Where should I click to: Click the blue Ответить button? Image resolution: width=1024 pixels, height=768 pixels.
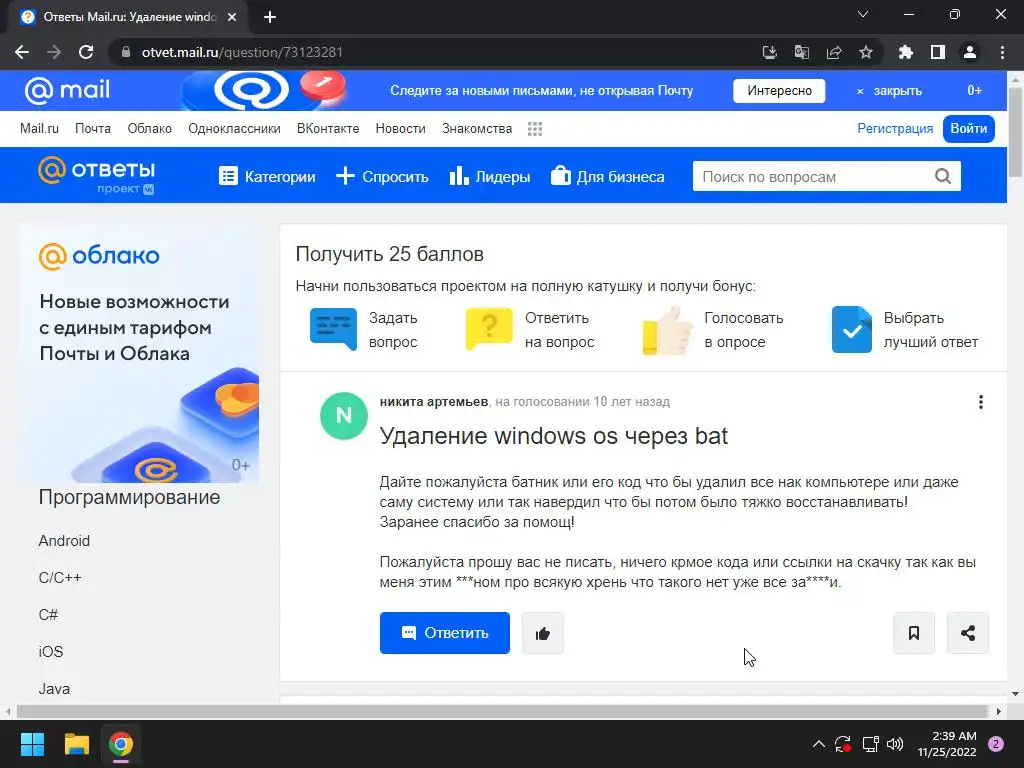pyautogui.click(x=445, y=633)
